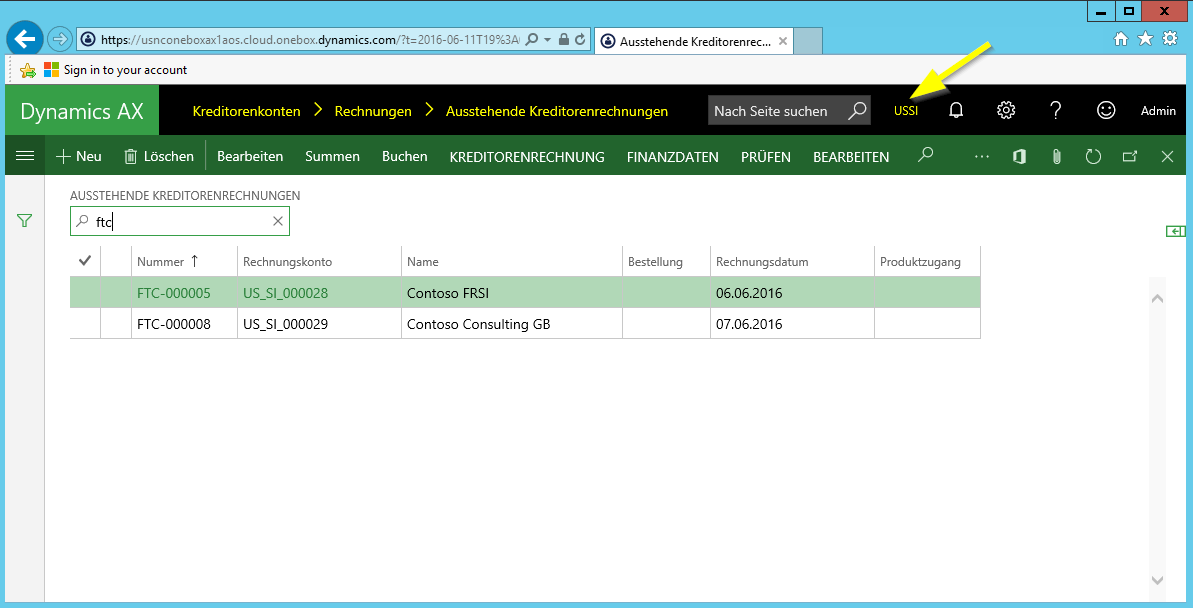Image resolution: width=1193 pixels, height=608 pixels.
Task: Switch to the FINANZDATEN tab
Action: [672, 157]
